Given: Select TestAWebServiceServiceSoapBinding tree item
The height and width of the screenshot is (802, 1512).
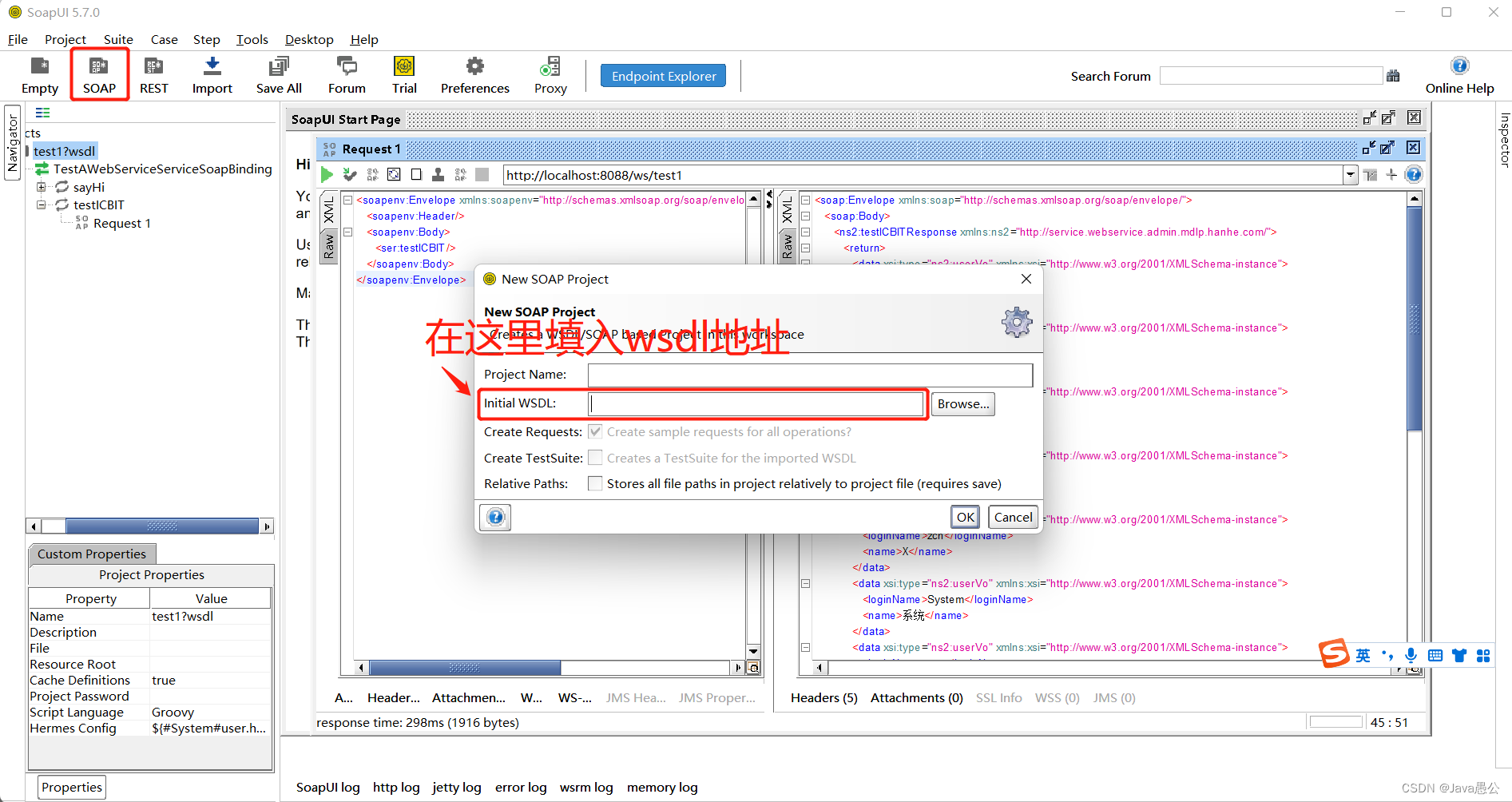Looking at the screenshot, I should [x=162, y=169].
